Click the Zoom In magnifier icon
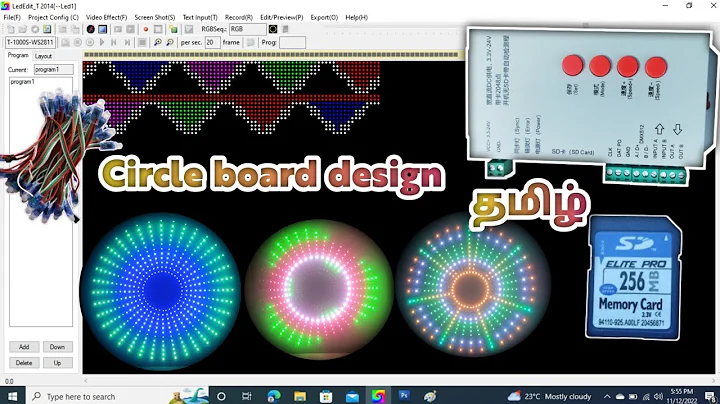720x404 pixels. pos(158,42)
